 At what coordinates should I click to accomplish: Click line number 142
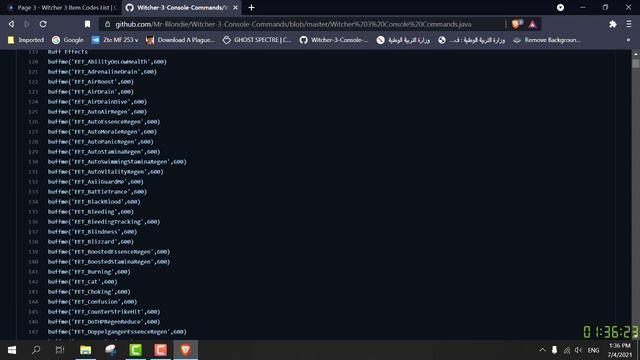[33, 282]
